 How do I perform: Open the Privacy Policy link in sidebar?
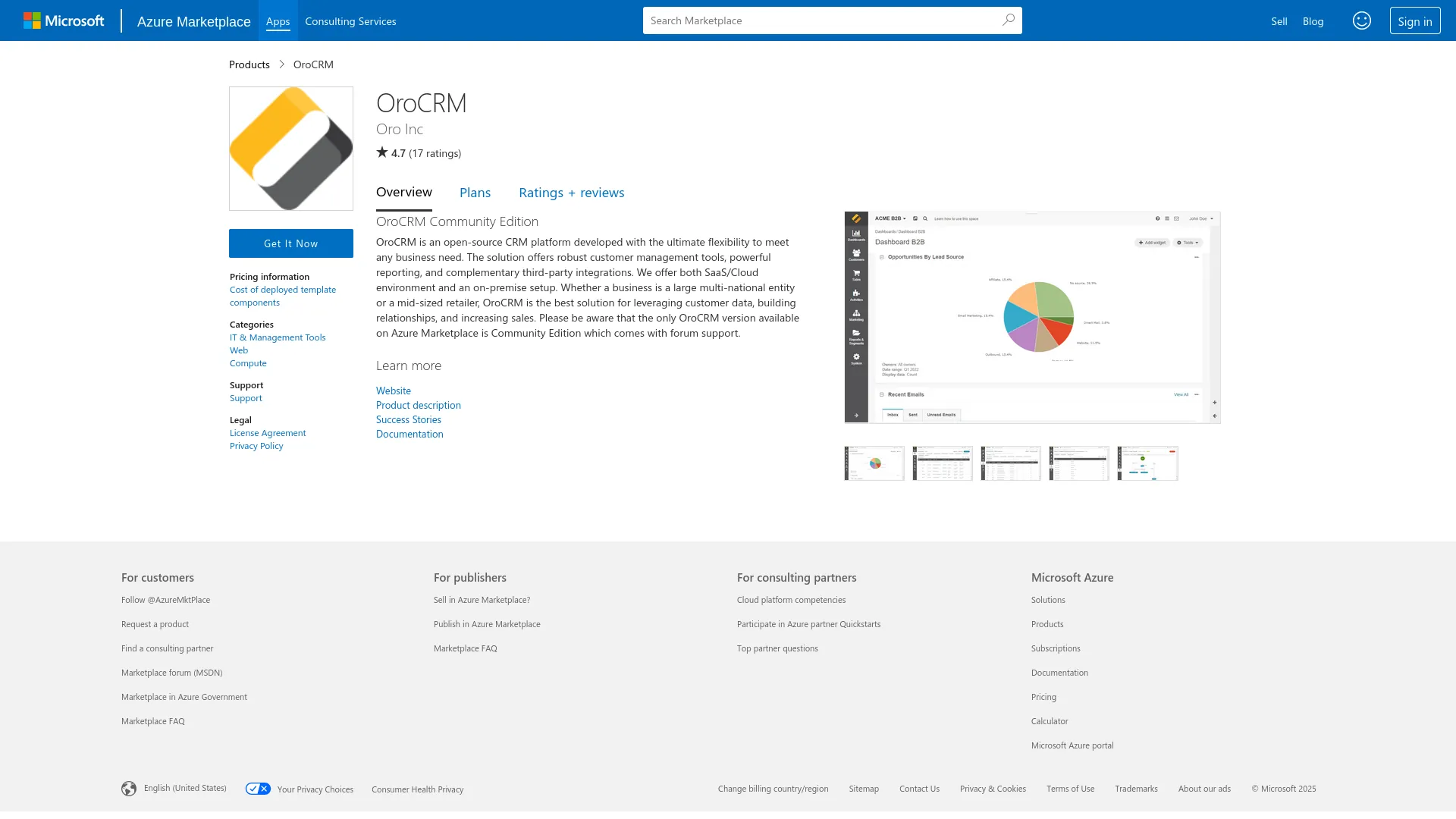click(256, 446)
